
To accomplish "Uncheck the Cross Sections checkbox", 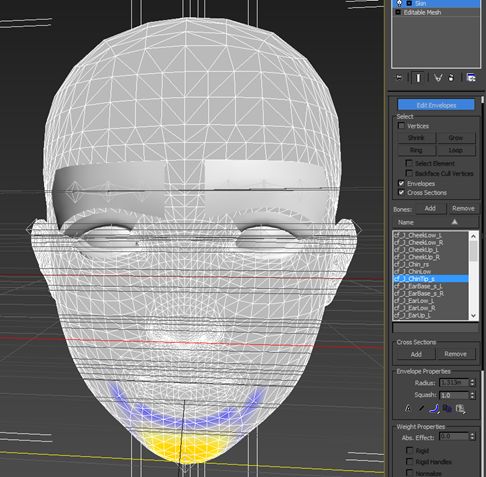I will click(x=401, y=192).
